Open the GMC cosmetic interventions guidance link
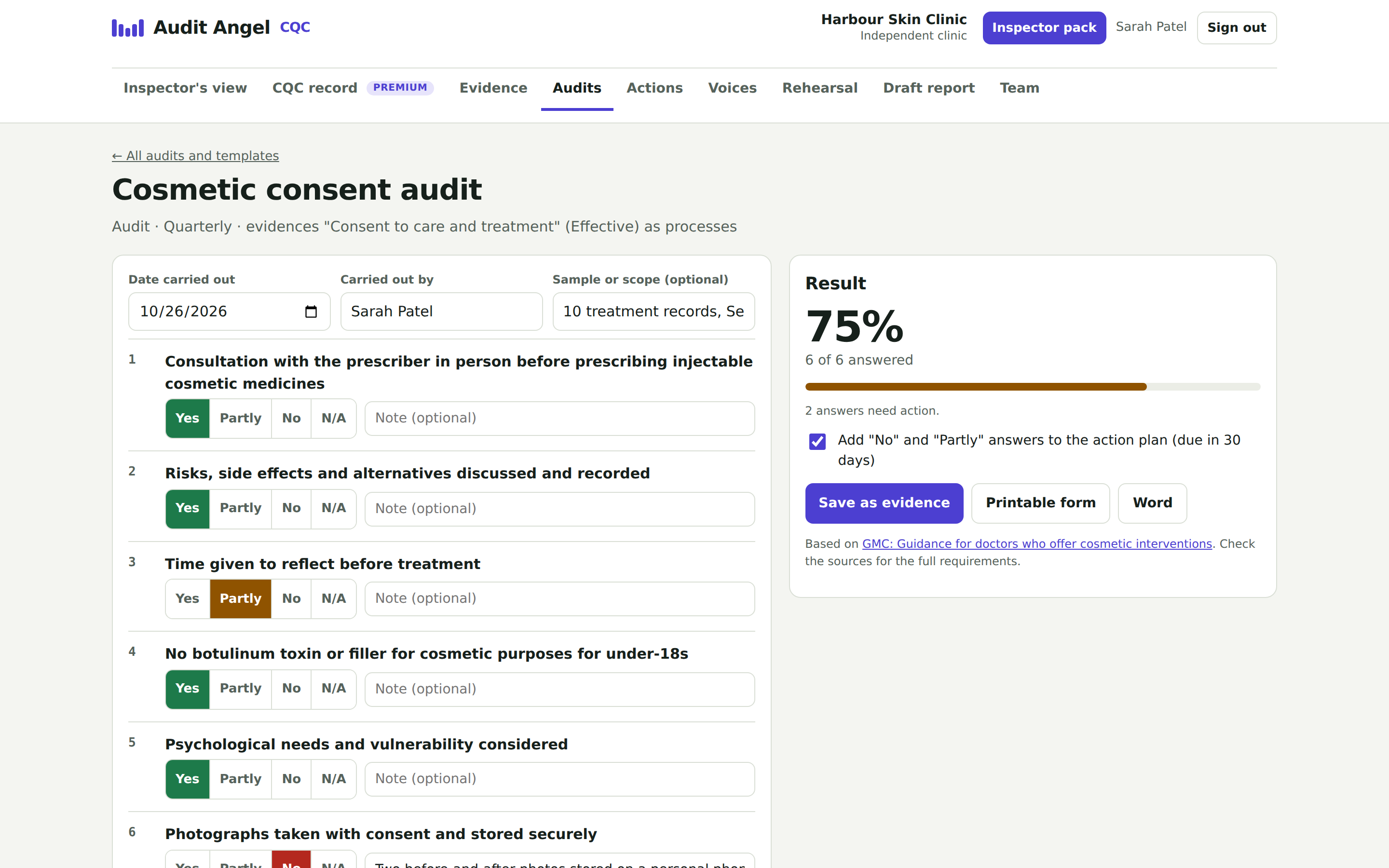This screenshot has height=868, width=1389. click(x=1036, y=543)
